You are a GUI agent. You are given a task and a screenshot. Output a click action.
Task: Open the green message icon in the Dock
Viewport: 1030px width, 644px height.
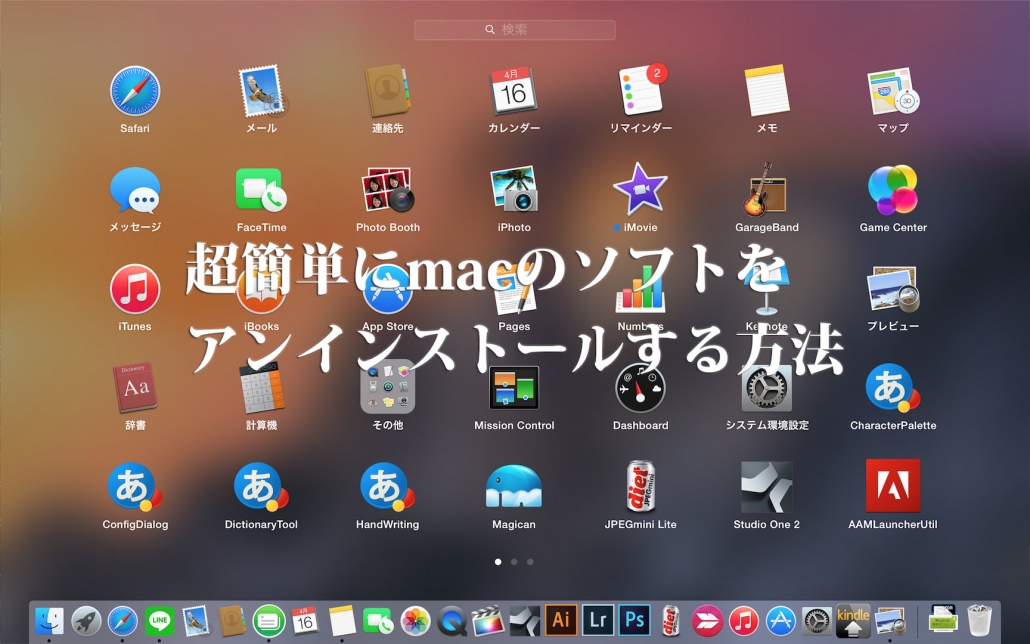pyautogui.click(x=269, y=620)
